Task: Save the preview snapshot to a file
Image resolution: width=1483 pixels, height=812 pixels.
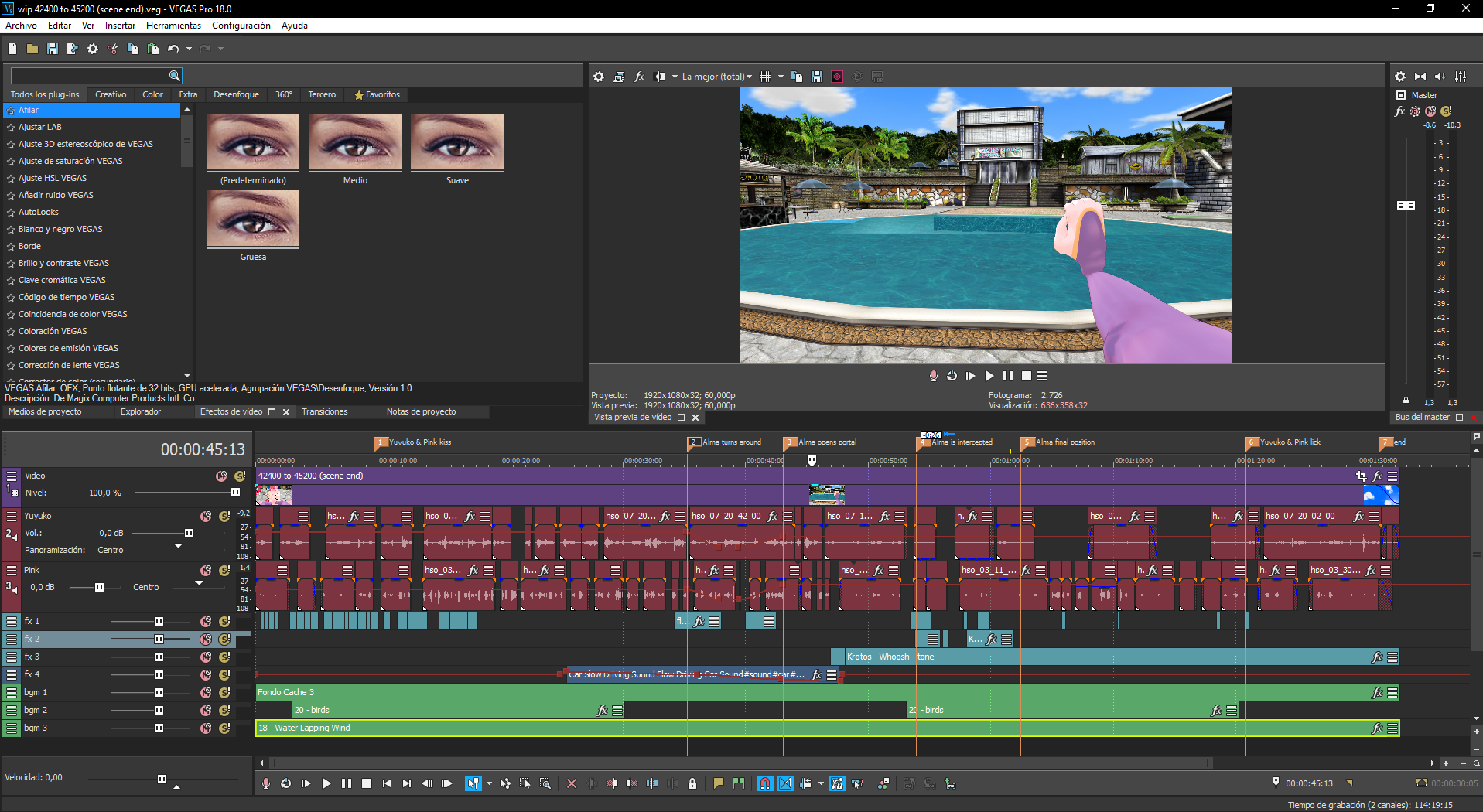Action: [817, 77]
